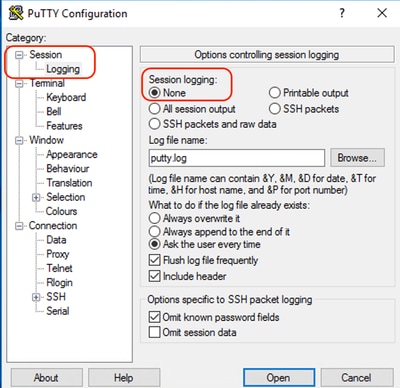Click the log file name field
Screen dimensions: 400x388
coord(237,158)
